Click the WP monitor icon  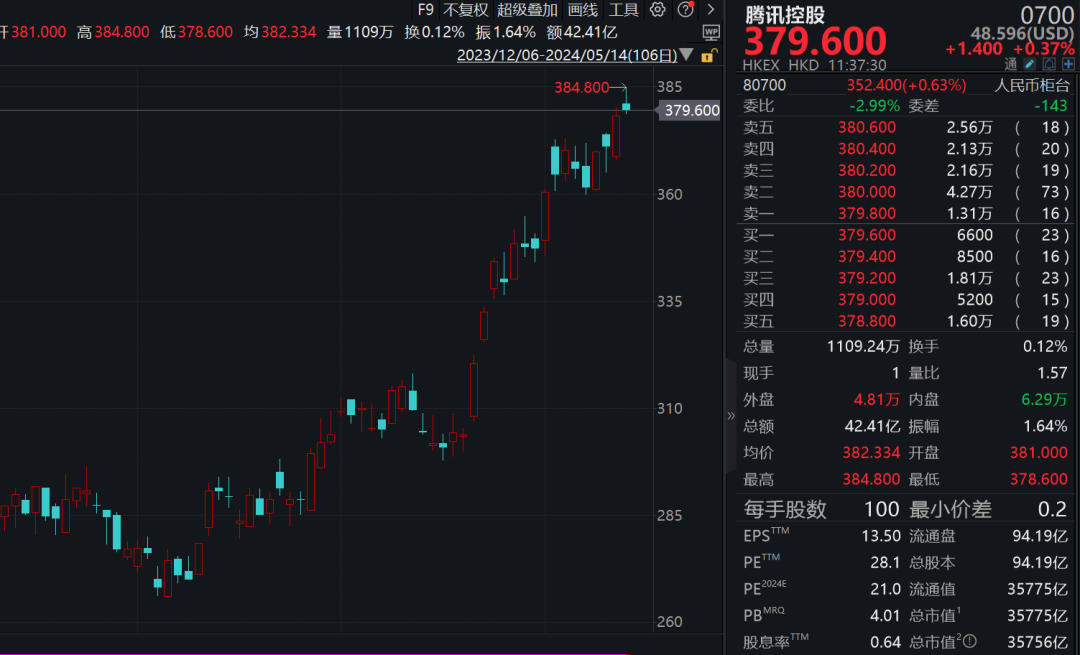pyautogui.click(x=711, y=32)
